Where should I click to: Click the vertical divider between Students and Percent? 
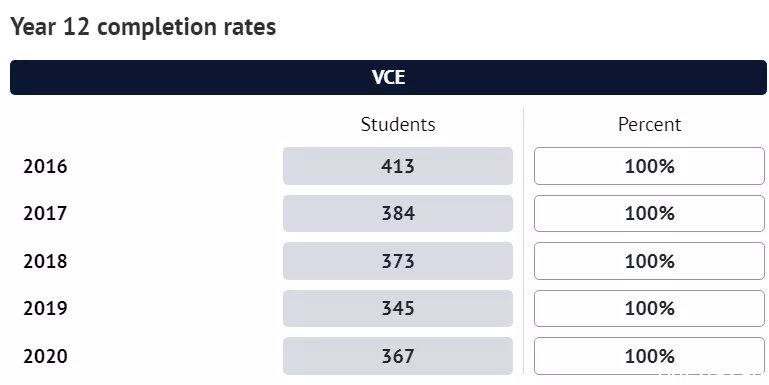[x=523, y=240]
